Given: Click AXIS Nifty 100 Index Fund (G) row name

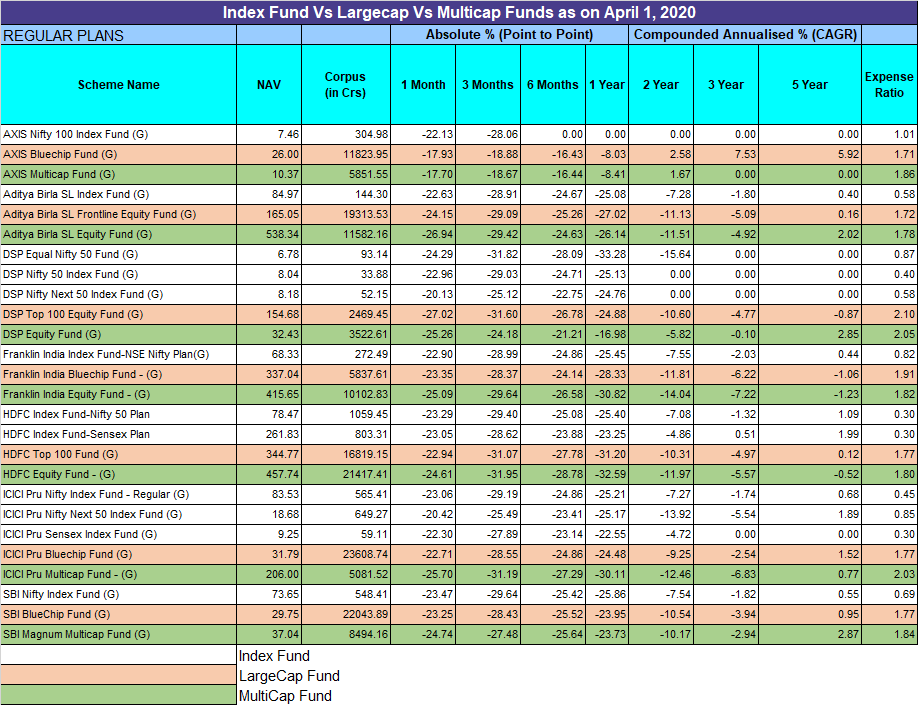Looking at the screenshot, I should click(76, 134).
